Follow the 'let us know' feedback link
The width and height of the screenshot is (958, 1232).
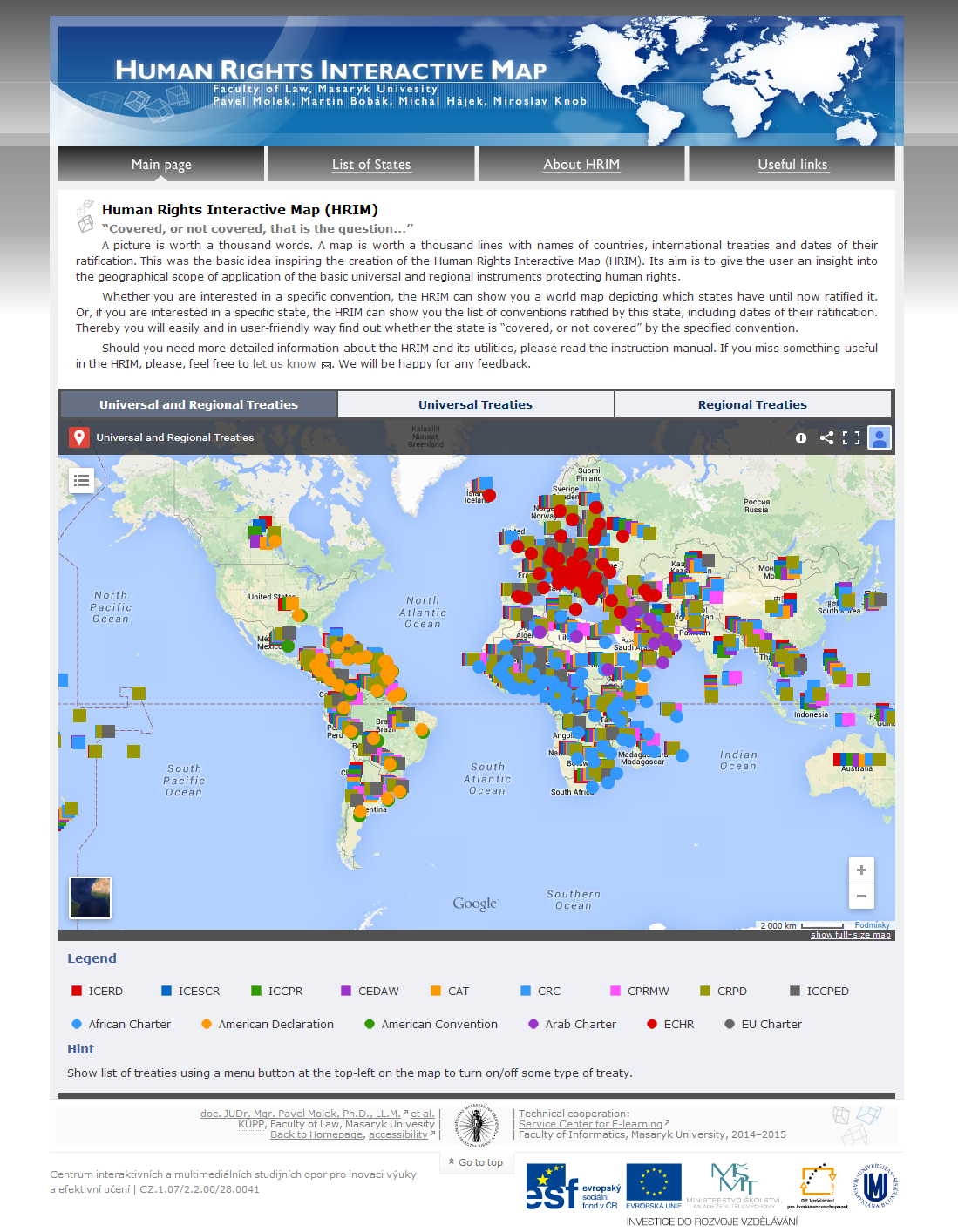[284, 364]
